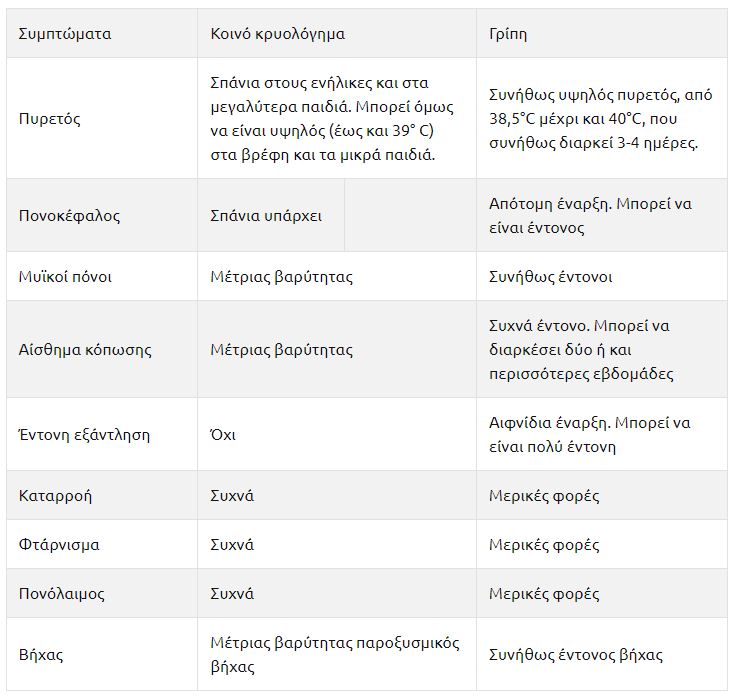
Task: Click the Όχι cell for Έντονη εξάντληση
Action: pyautogui.click(x=223, y=435)
